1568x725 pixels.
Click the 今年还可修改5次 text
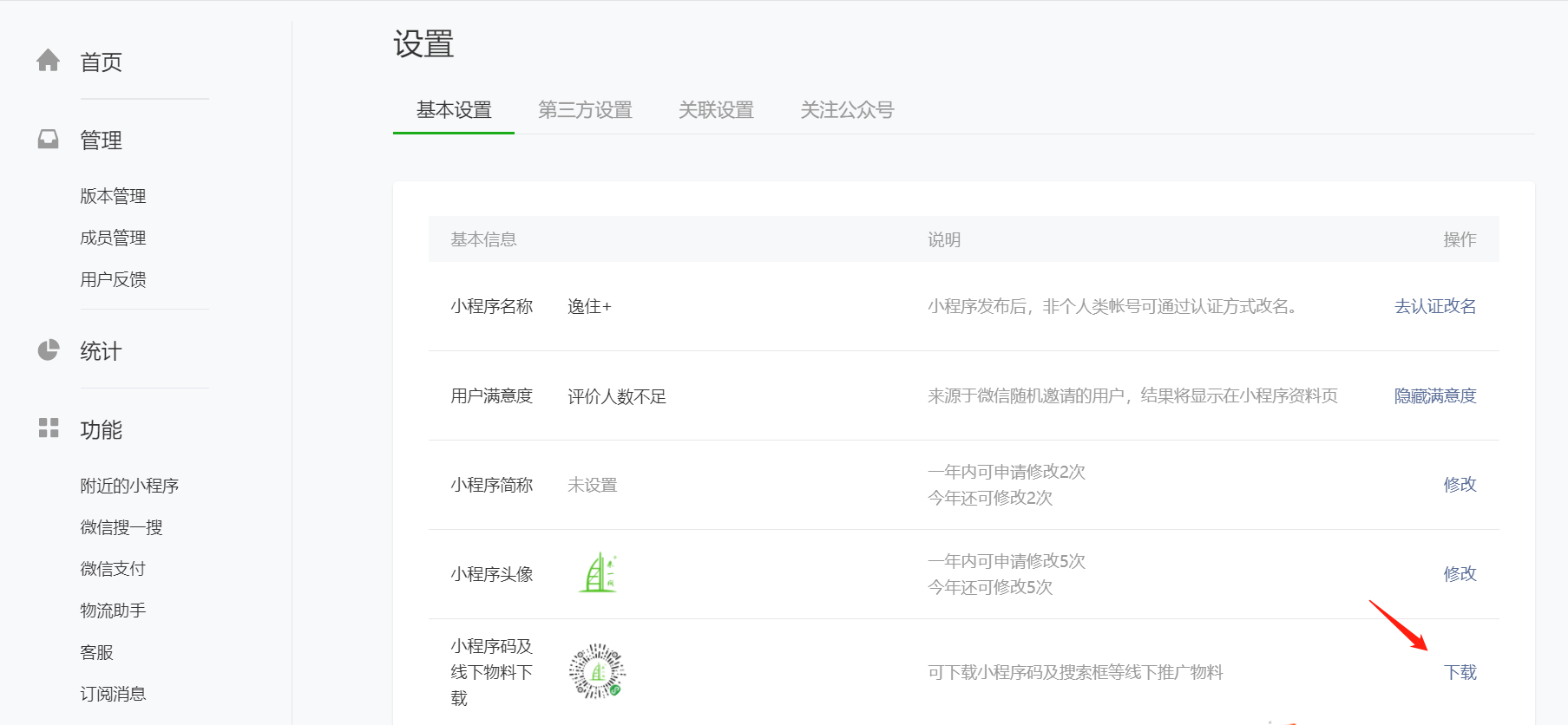coord(990,587)
